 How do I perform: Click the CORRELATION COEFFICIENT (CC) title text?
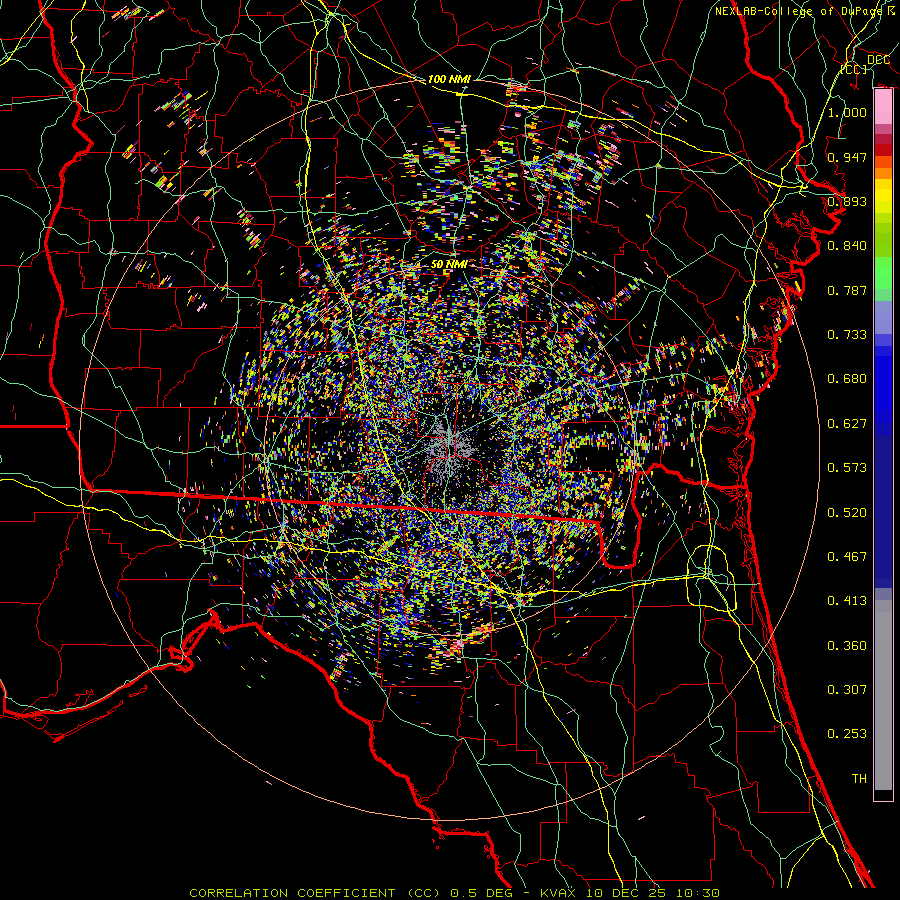[x=315, y=893]
